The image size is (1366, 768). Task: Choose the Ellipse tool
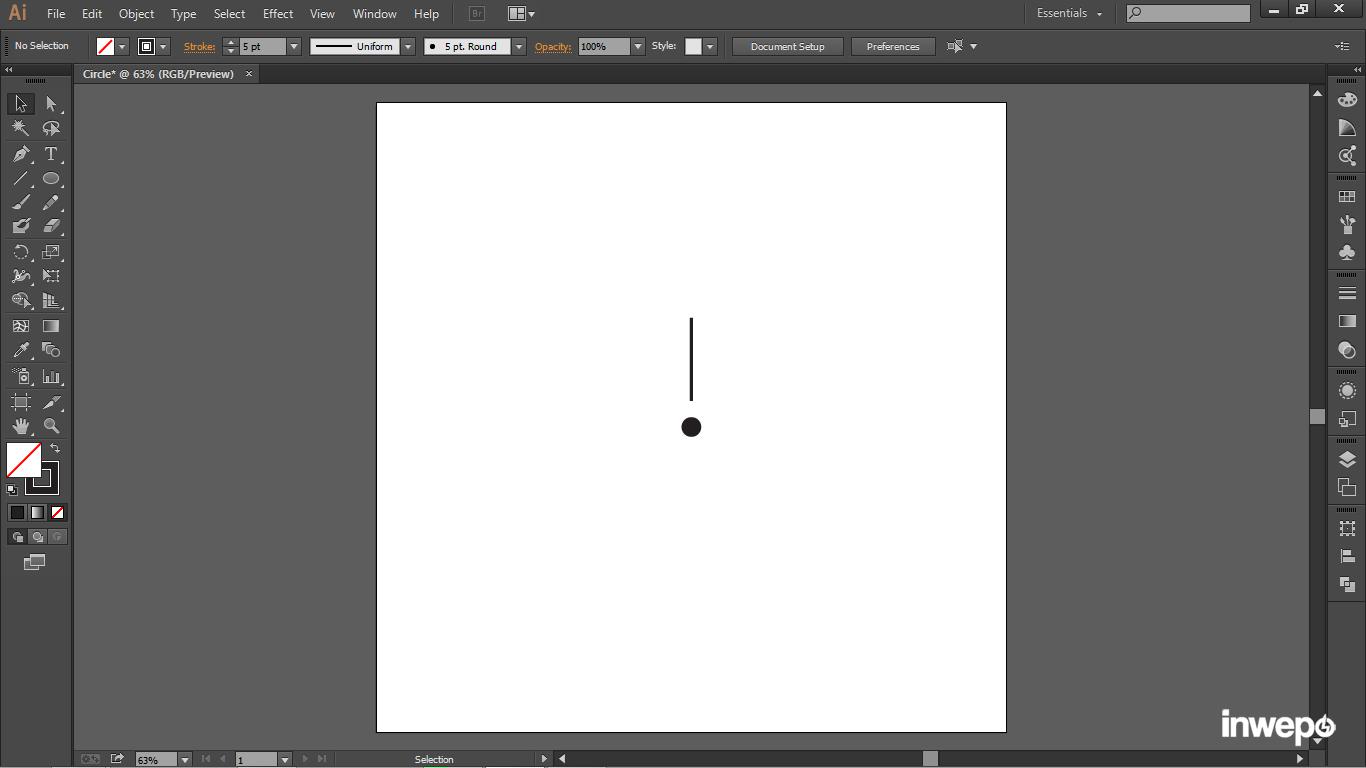click(x=51, y=179)
